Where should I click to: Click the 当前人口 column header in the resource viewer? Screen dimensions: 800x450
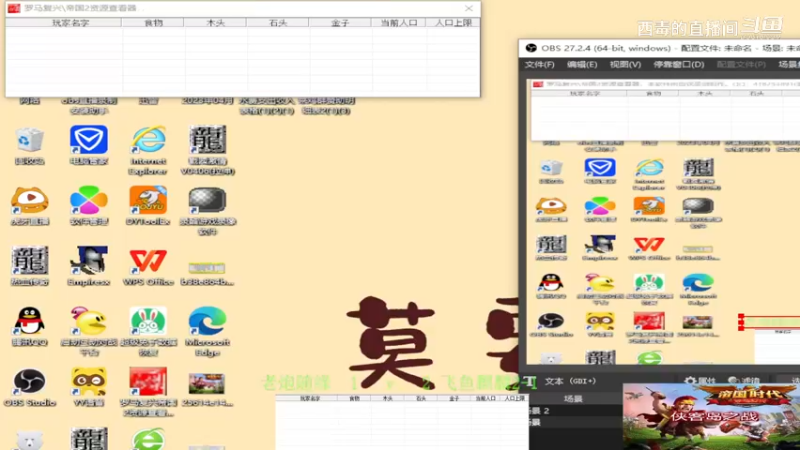(x=398, y=23)
